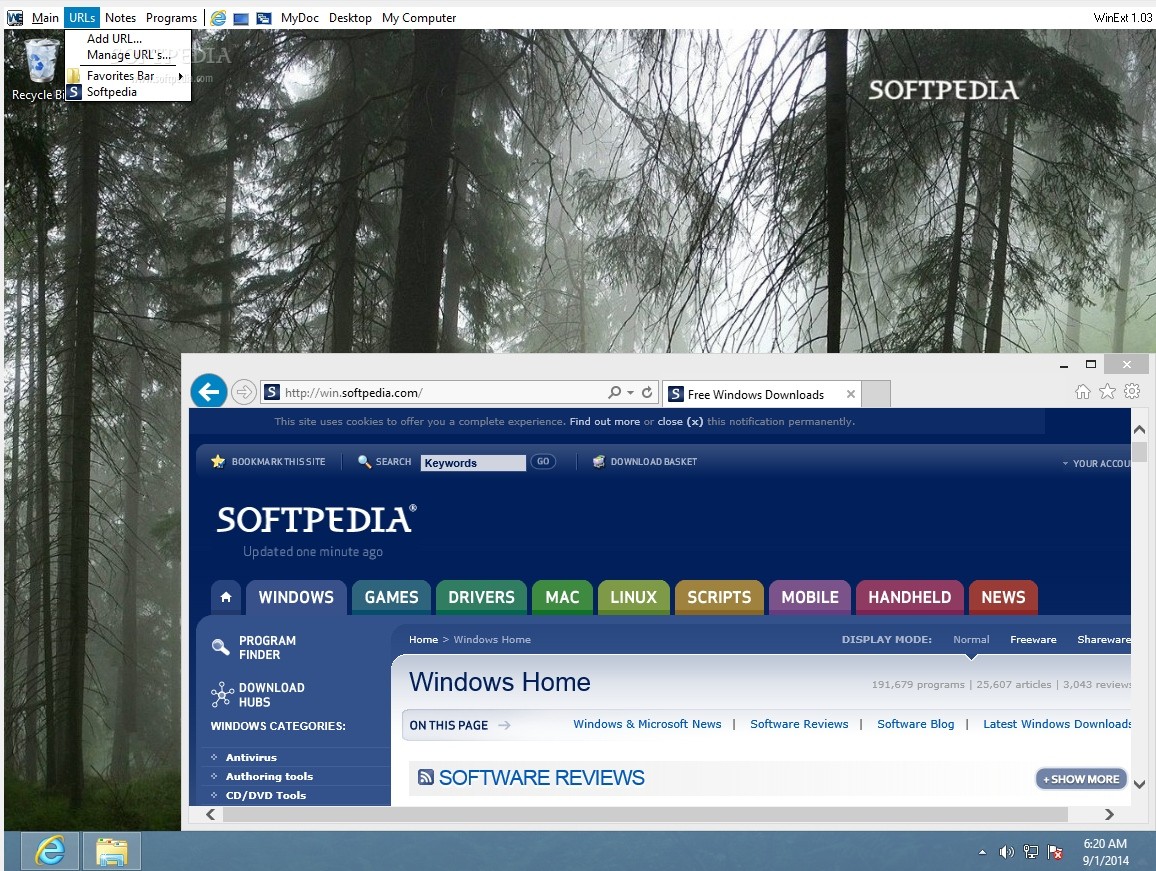Open the URLs menu
This screenshot has width=1156, height=871.
tap(82, 18)
